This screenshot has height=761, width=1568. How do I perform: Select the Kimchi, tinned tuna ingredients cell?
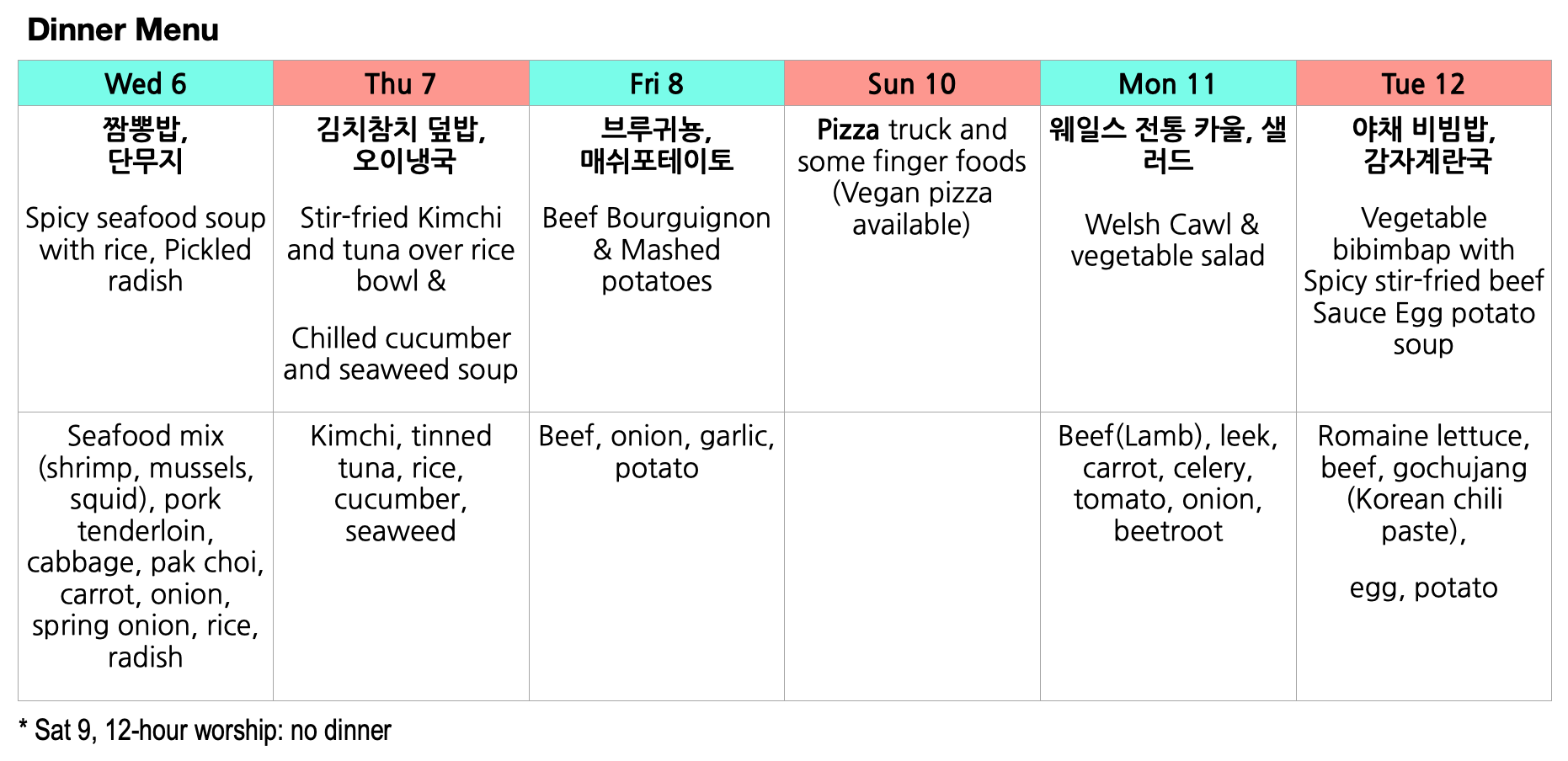coord(401,556)
